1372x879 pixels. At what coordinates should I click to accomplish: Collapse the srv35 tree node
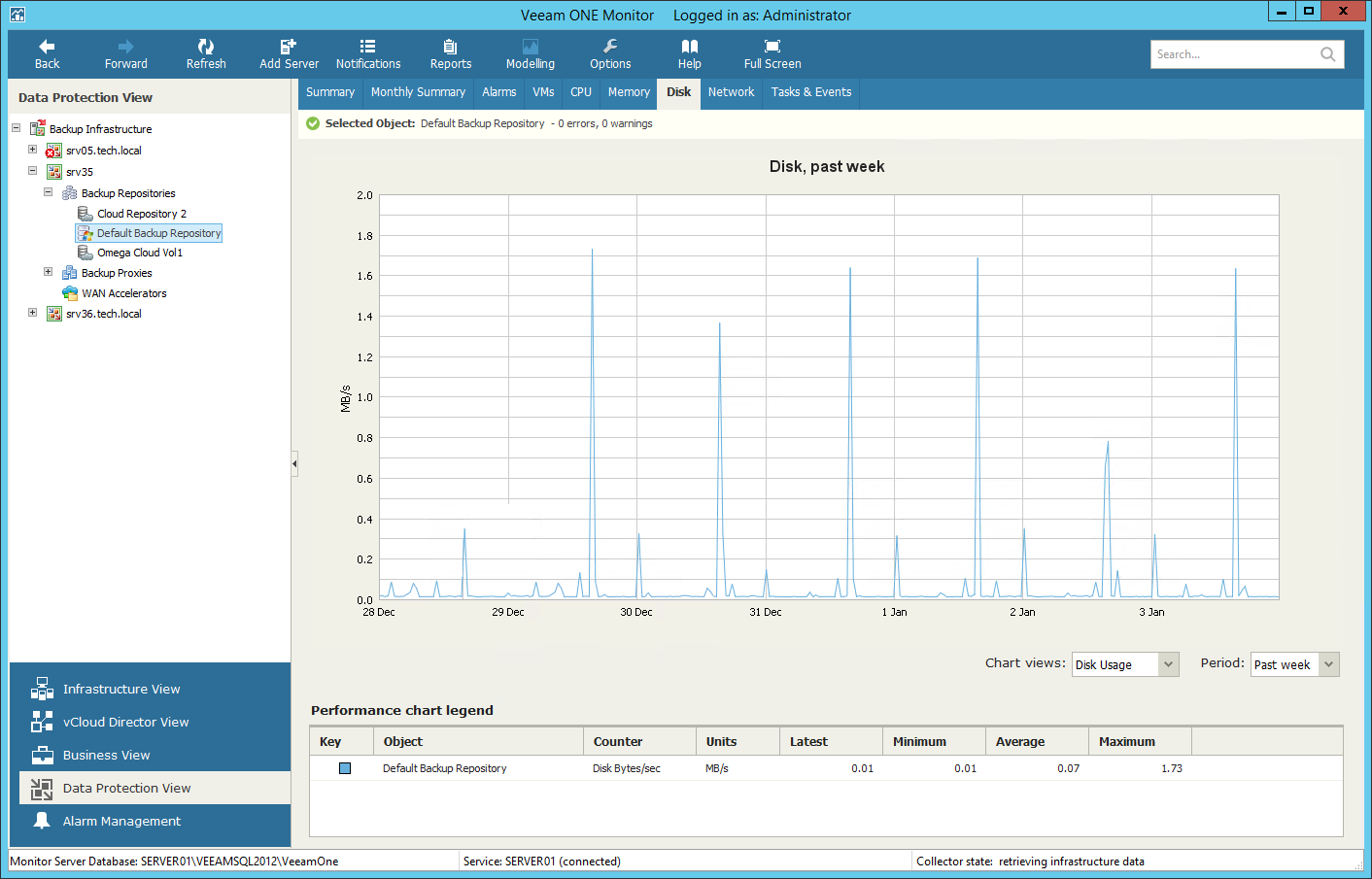point(32,171)
